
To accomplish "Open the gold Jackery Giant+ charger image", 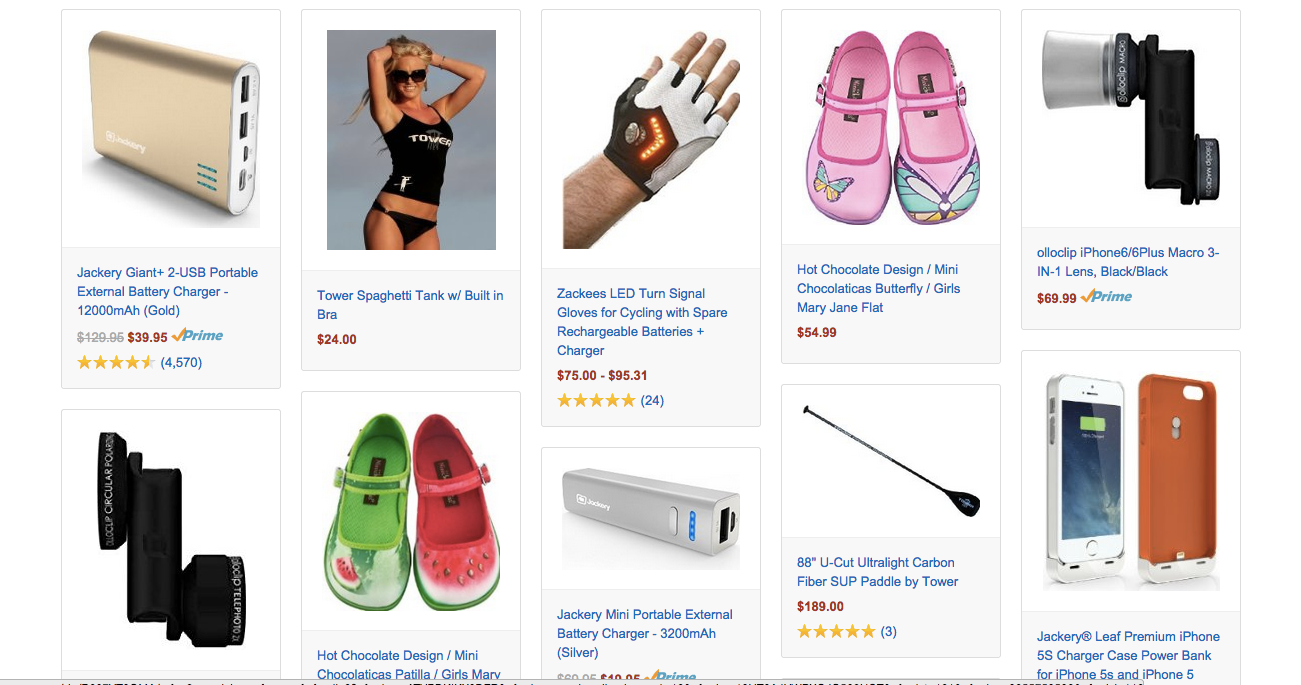I will point(171,129).
